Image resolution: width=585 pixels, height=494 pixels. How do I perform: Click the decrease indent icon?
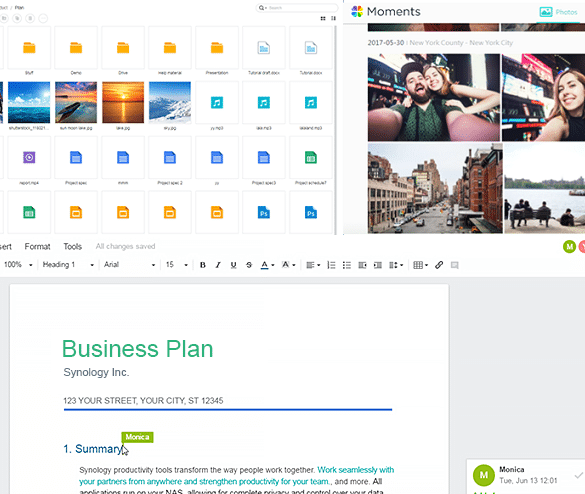click(362, 265)
